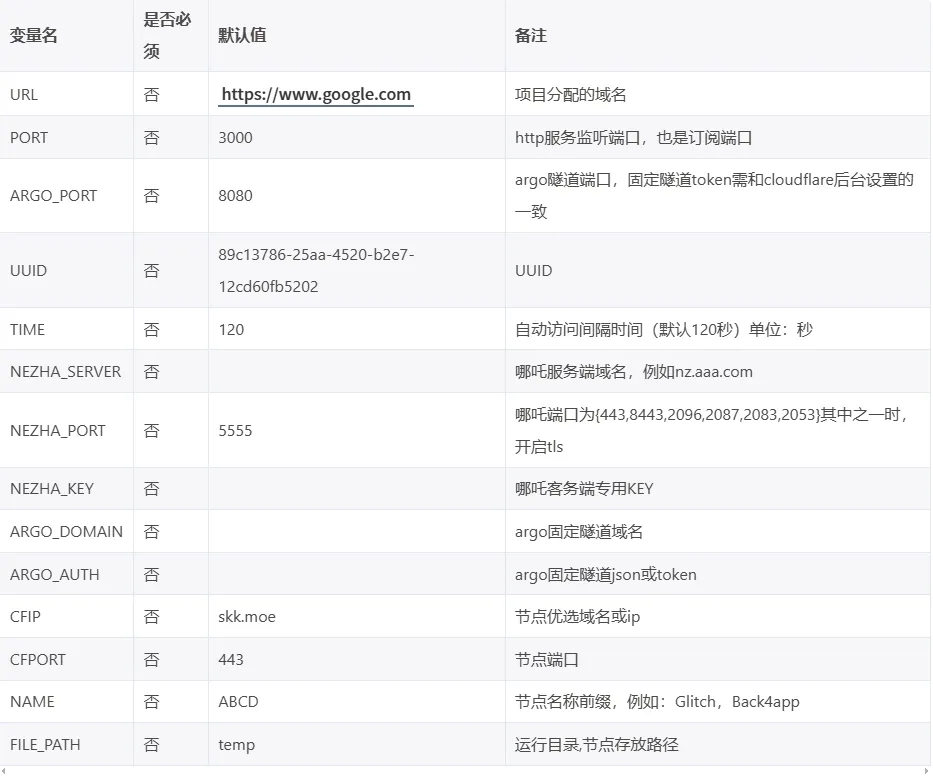The height and width of the screenshot is (779, 933).
Task: Click the NEZHA_SERVER variable name
Action: (x=65, y=372)
